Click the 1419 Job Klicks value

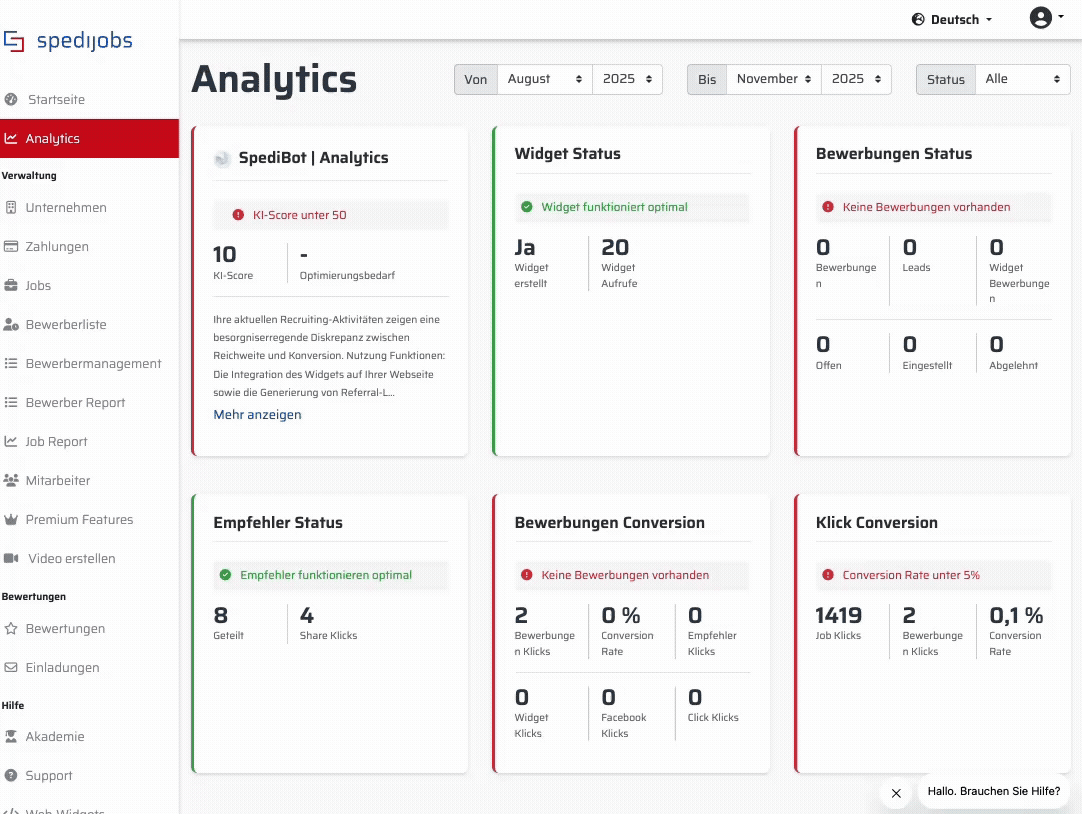click(838, 615)
